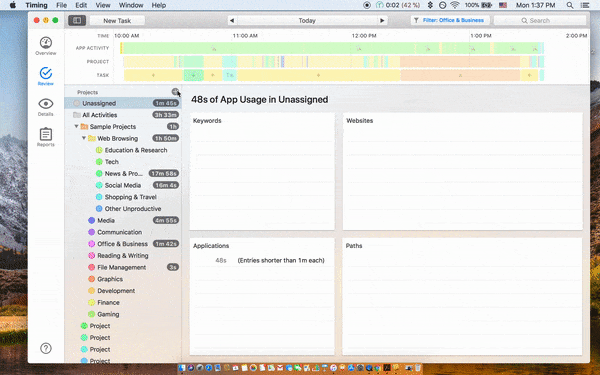Click the Timing menu bar status 0:02 (42 %)

click(398, 5)
